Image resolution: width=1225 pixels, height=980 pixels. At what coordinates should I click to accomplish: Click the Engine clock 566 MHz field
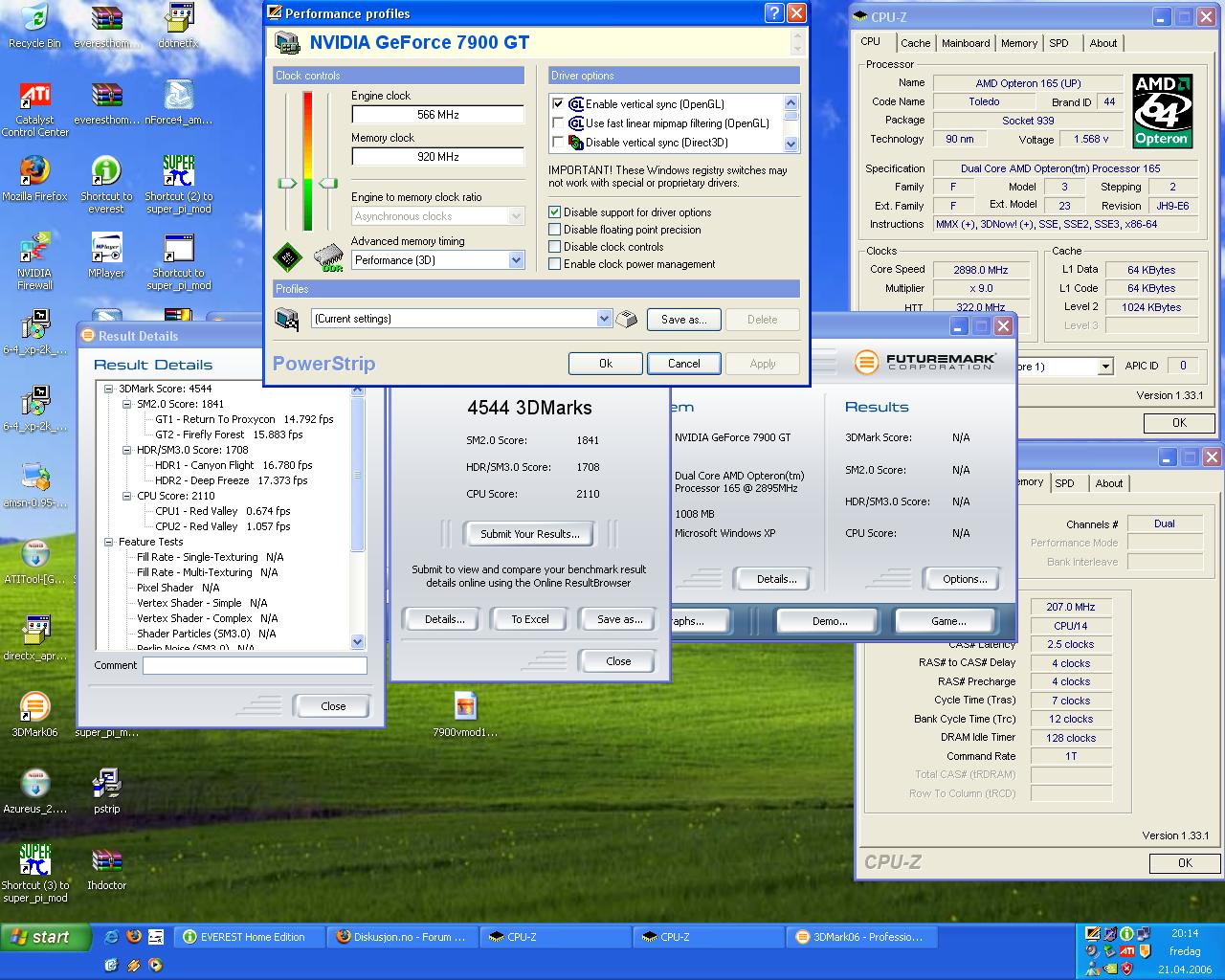tap(437, 115)
